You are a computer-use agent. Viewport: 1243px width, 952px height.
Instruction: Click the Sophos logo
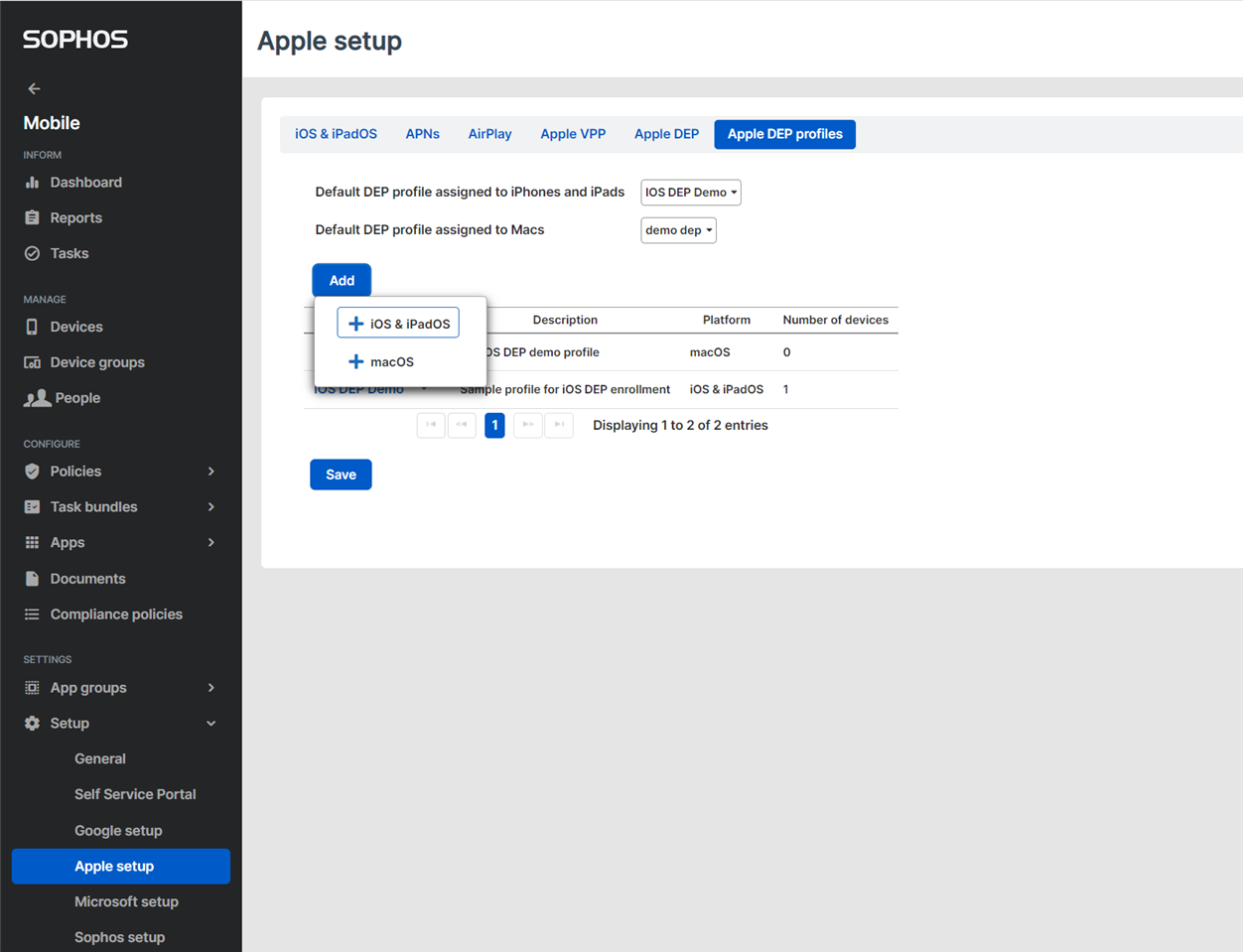point(75,40)
